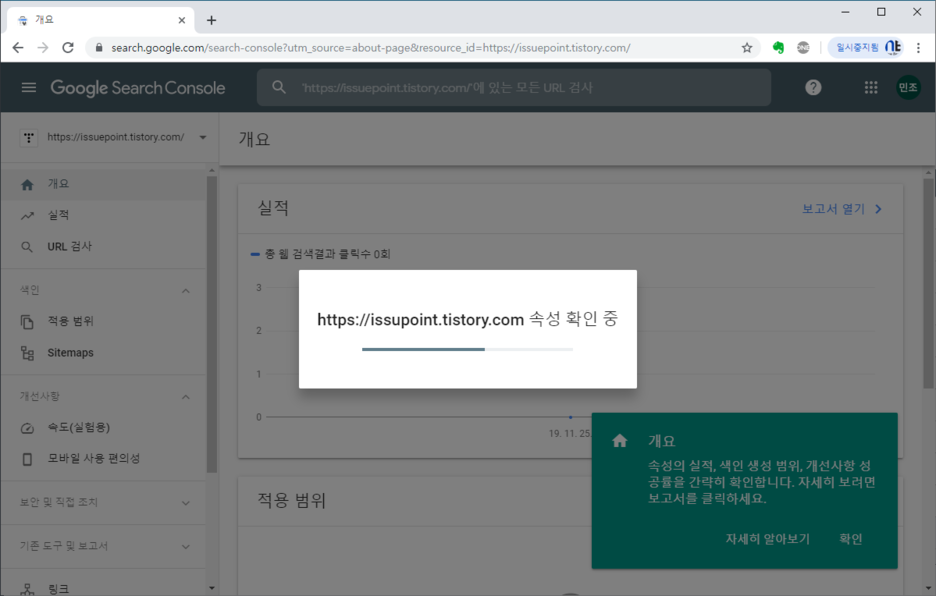
Task: Click 확인 in the green tooltip
Action: coord(851,539)
